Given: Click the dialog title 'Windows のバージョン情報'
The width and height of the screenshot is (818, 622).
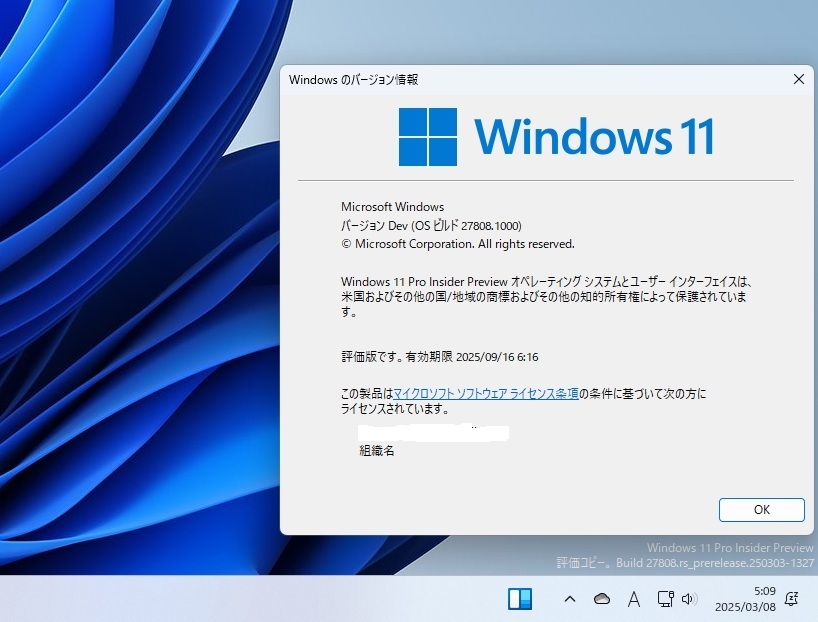Looking at the screenshot, I should 353,80.
